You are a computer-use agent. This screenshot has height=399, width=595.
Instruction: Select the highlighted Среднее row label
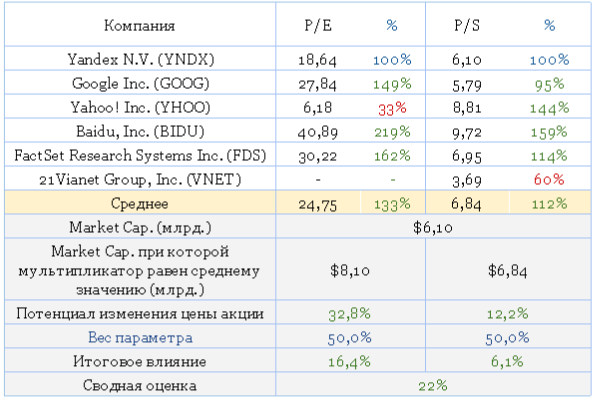pos(140,203)
